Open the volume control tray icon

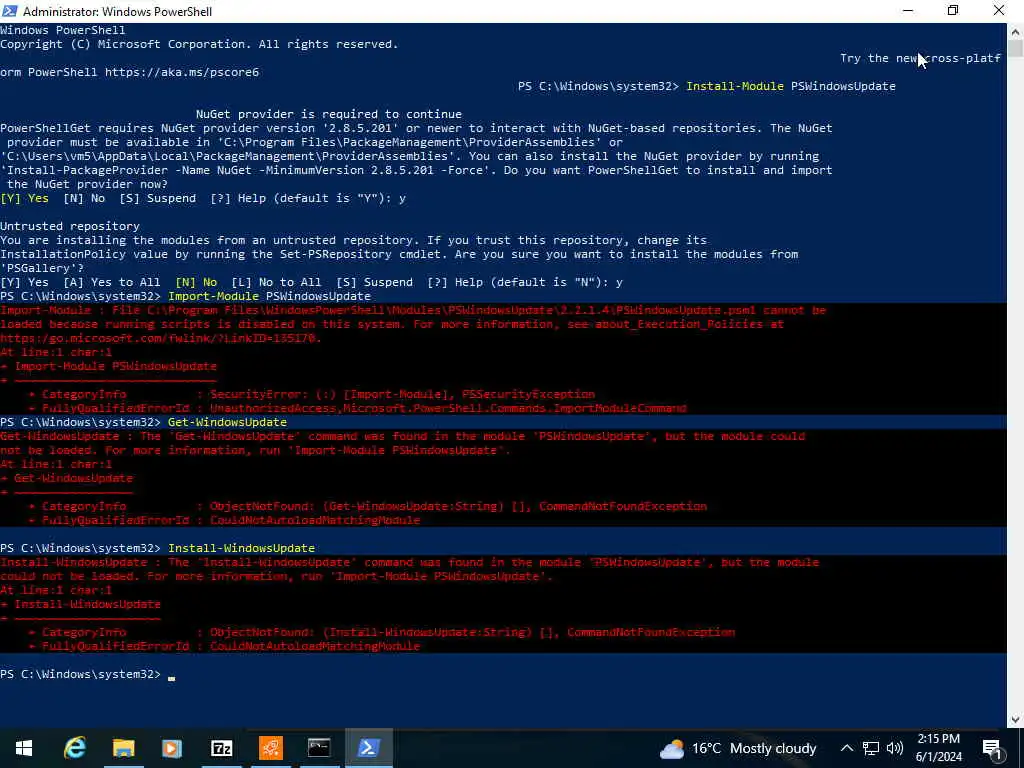click(x=895, y=748)
